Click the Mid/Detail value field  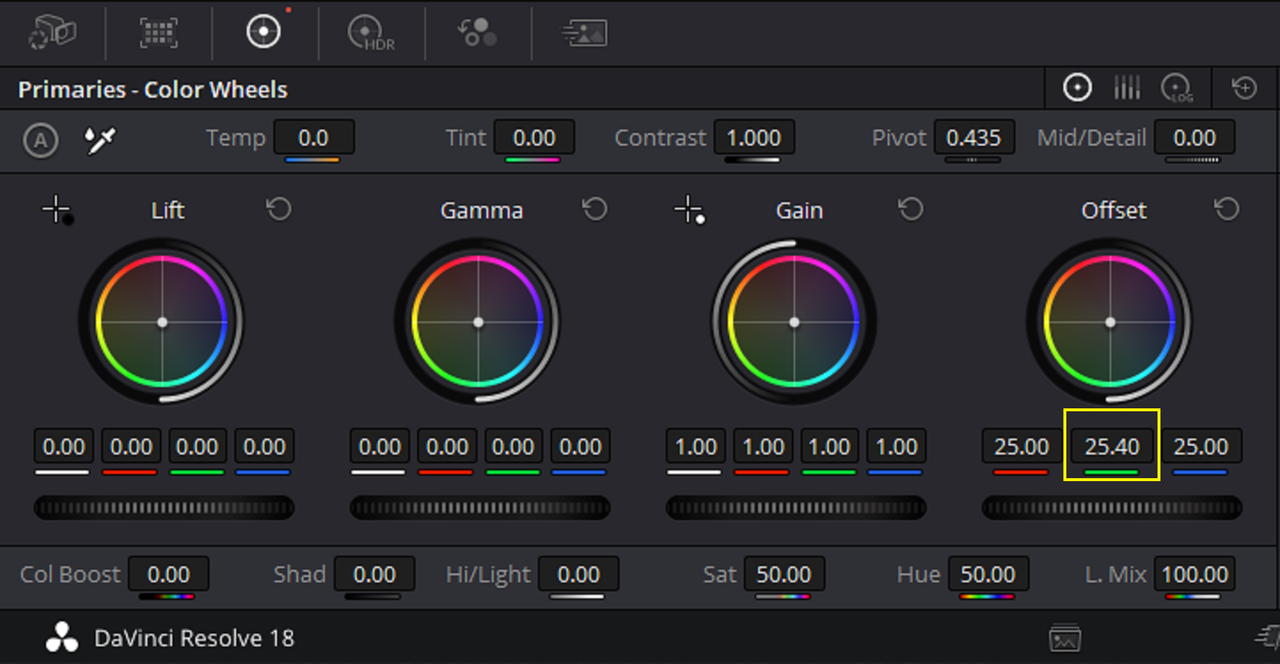(1194, 138)
